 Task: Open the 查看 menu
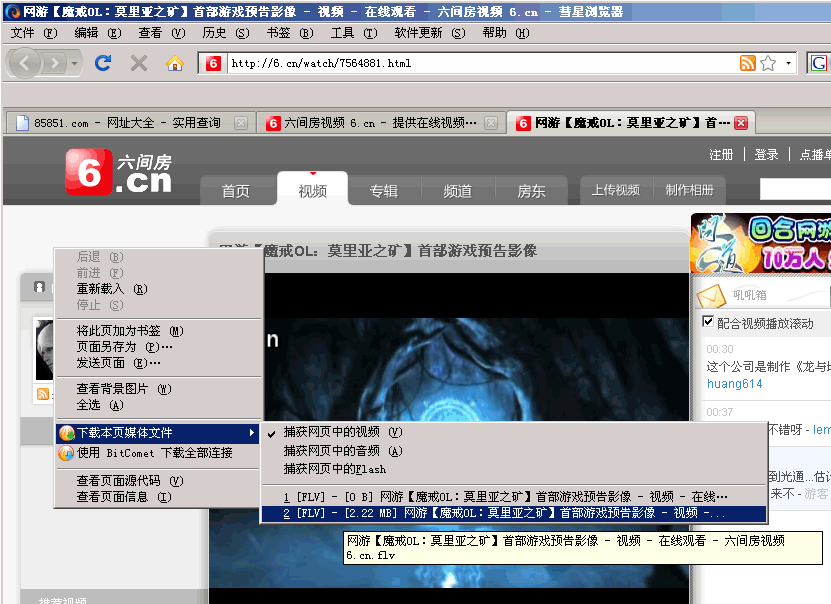tap(162, 33)
